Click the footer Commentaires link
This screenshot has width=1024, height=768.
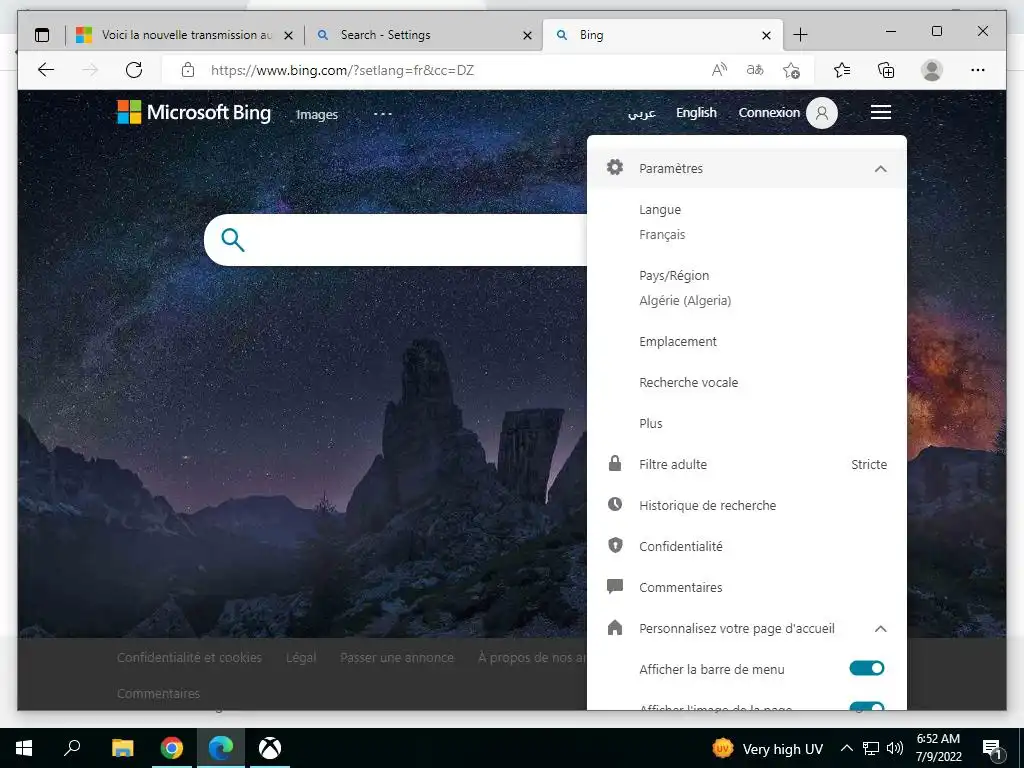[159, 694]
